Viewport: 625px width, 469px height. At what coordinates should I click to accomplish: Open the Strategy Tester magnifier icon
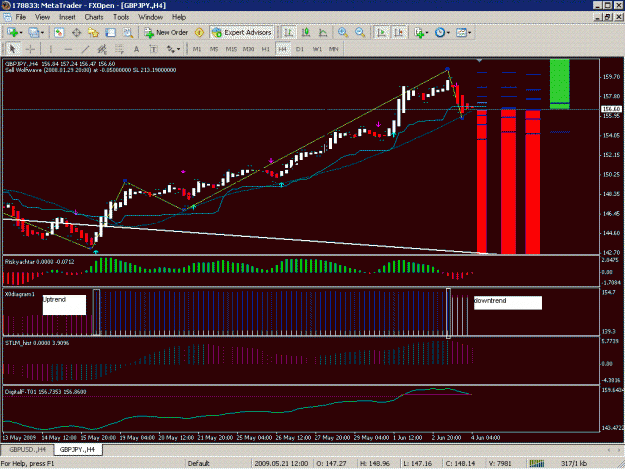point(128,33)
